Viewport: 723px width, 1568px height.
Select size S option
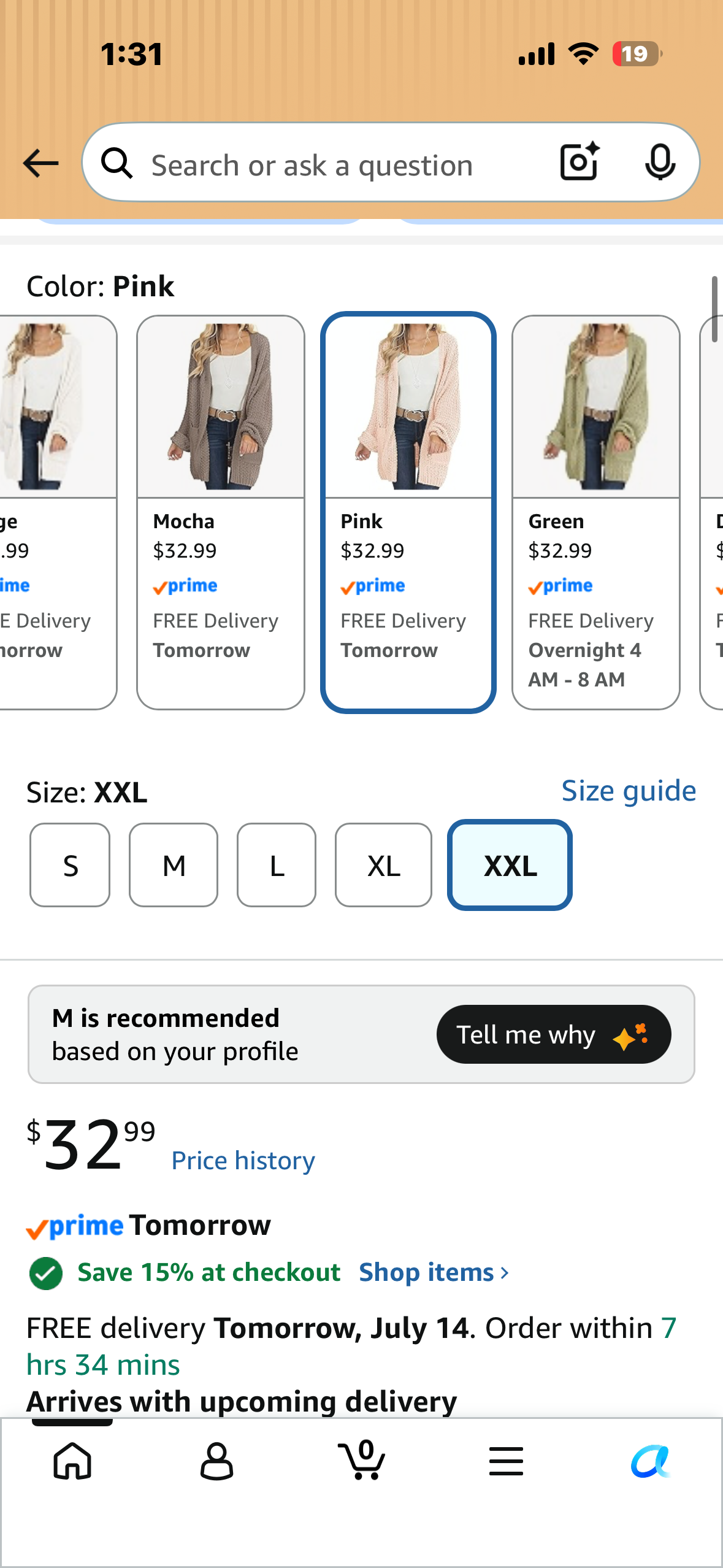70,865
